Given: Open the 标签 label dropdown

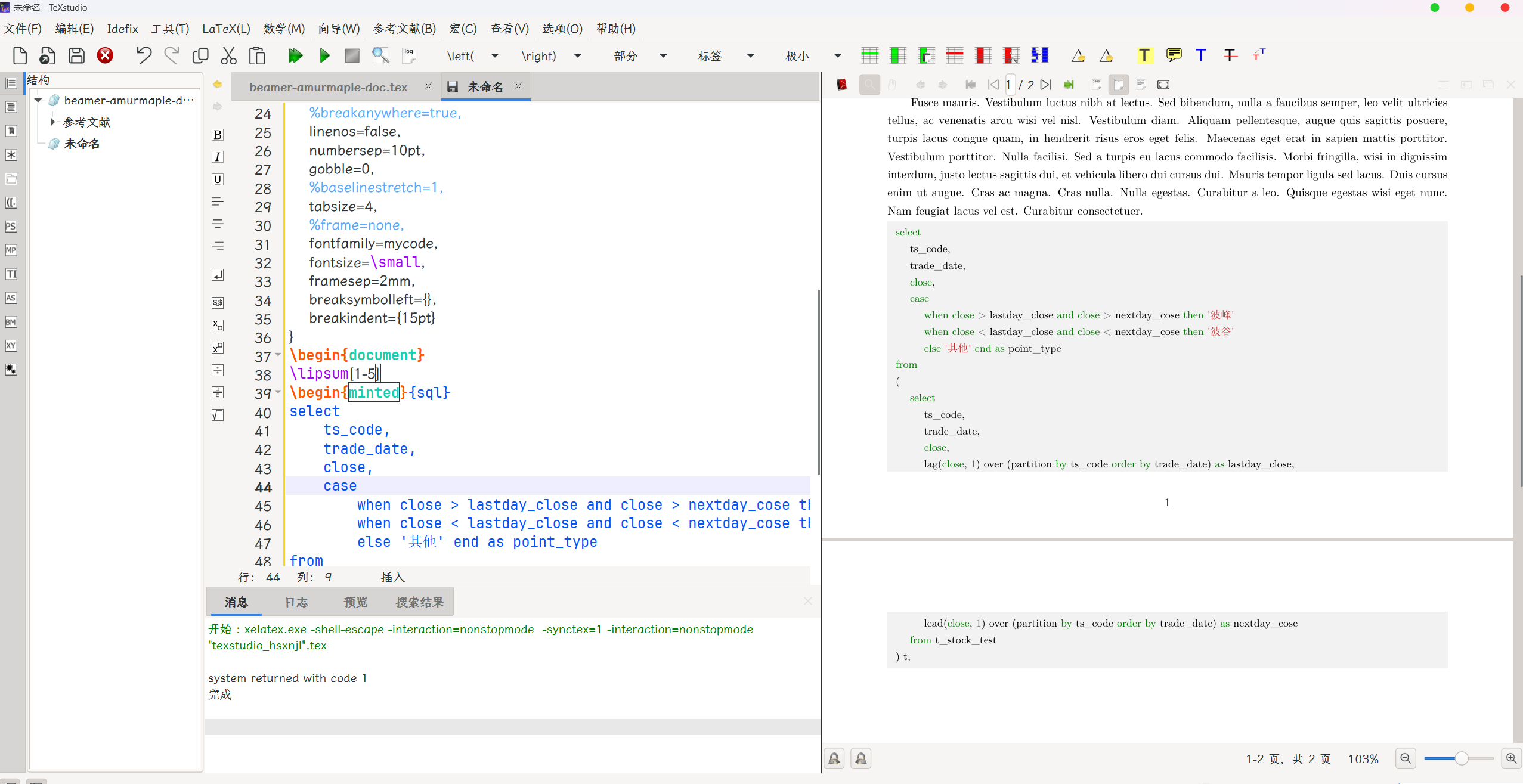Looking at the screenshot, I should point(750,55).
